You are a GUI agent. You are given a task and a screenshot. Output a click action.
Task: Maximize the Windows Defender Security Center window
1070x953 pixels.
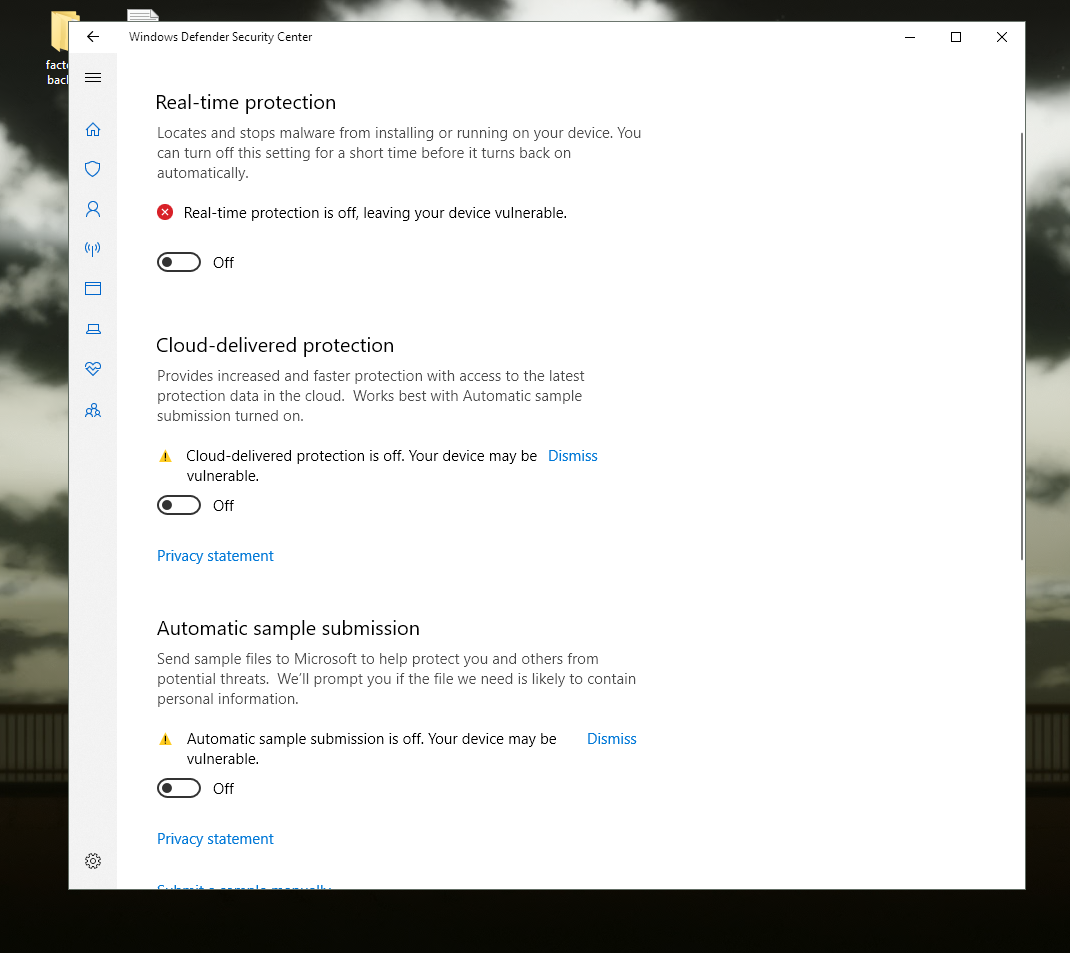pos(956,37)
